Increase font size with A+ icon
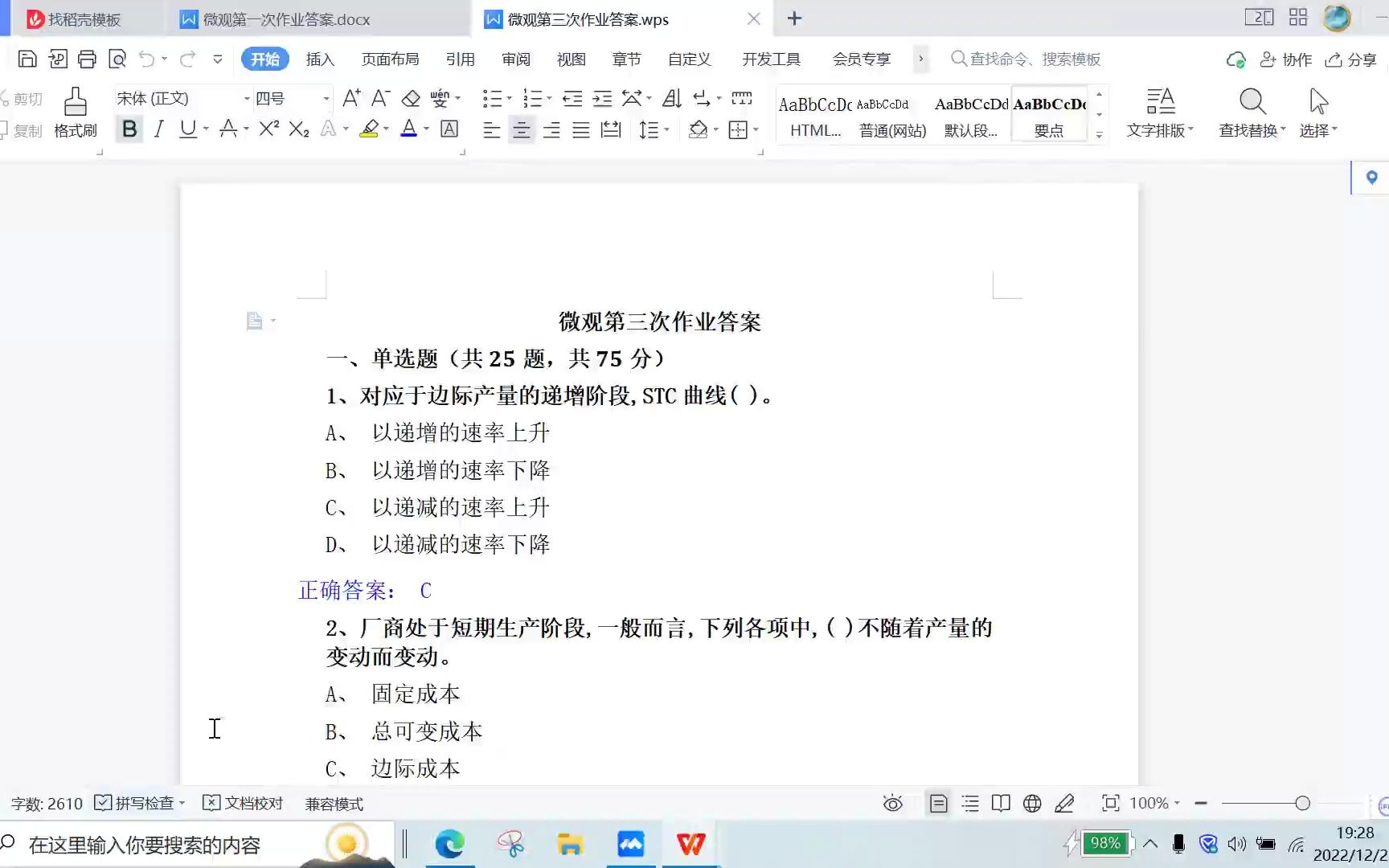1389x868 pixels. 351,98
